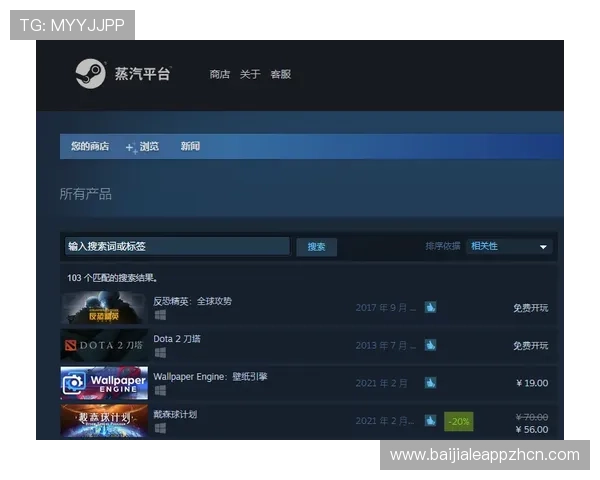Expand the 相关性 sort dropdown
600x480 pixels.
tap(509, 246)
